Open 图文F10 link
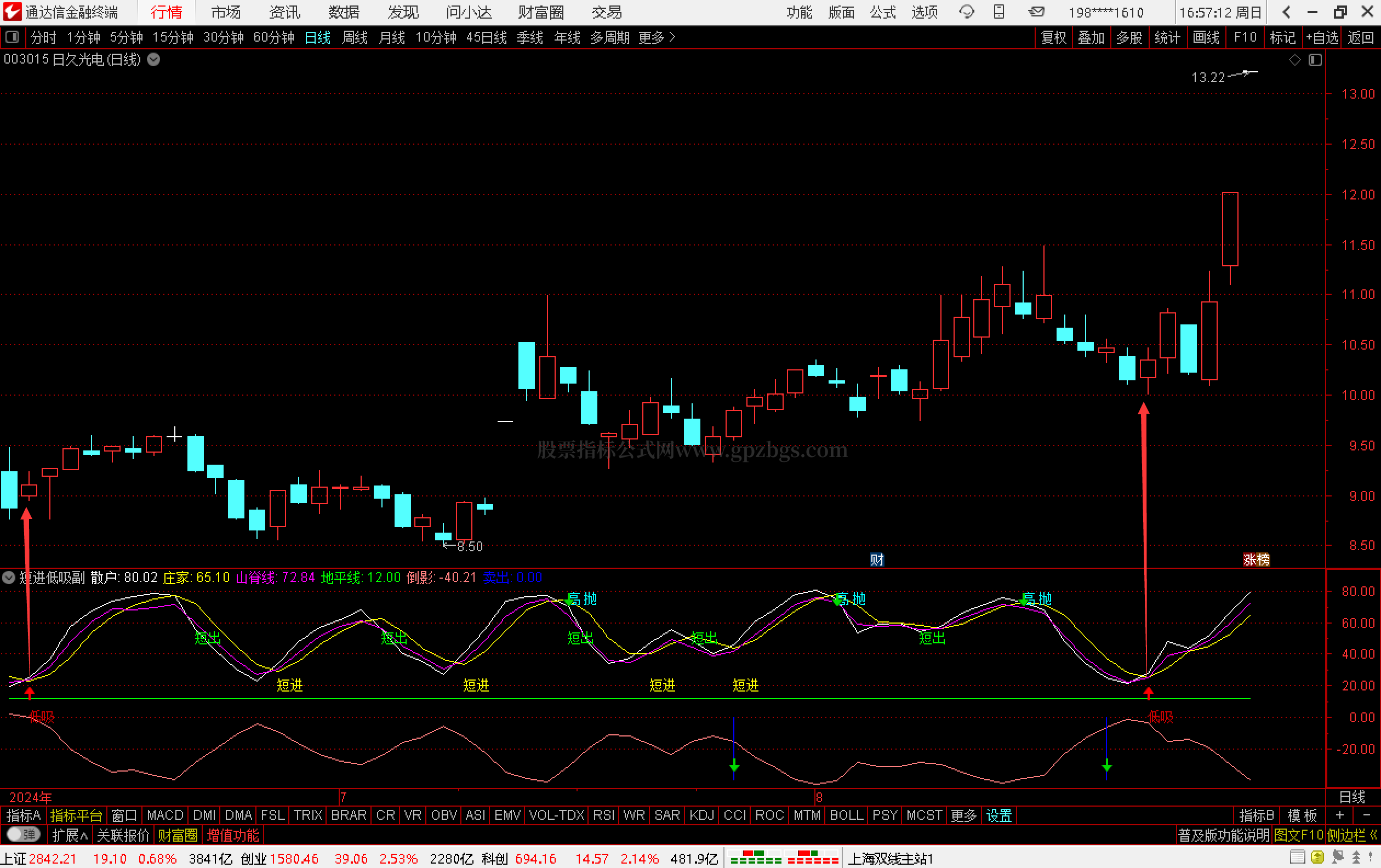Screen dimensions: 1381x868 click(1298, 835)
